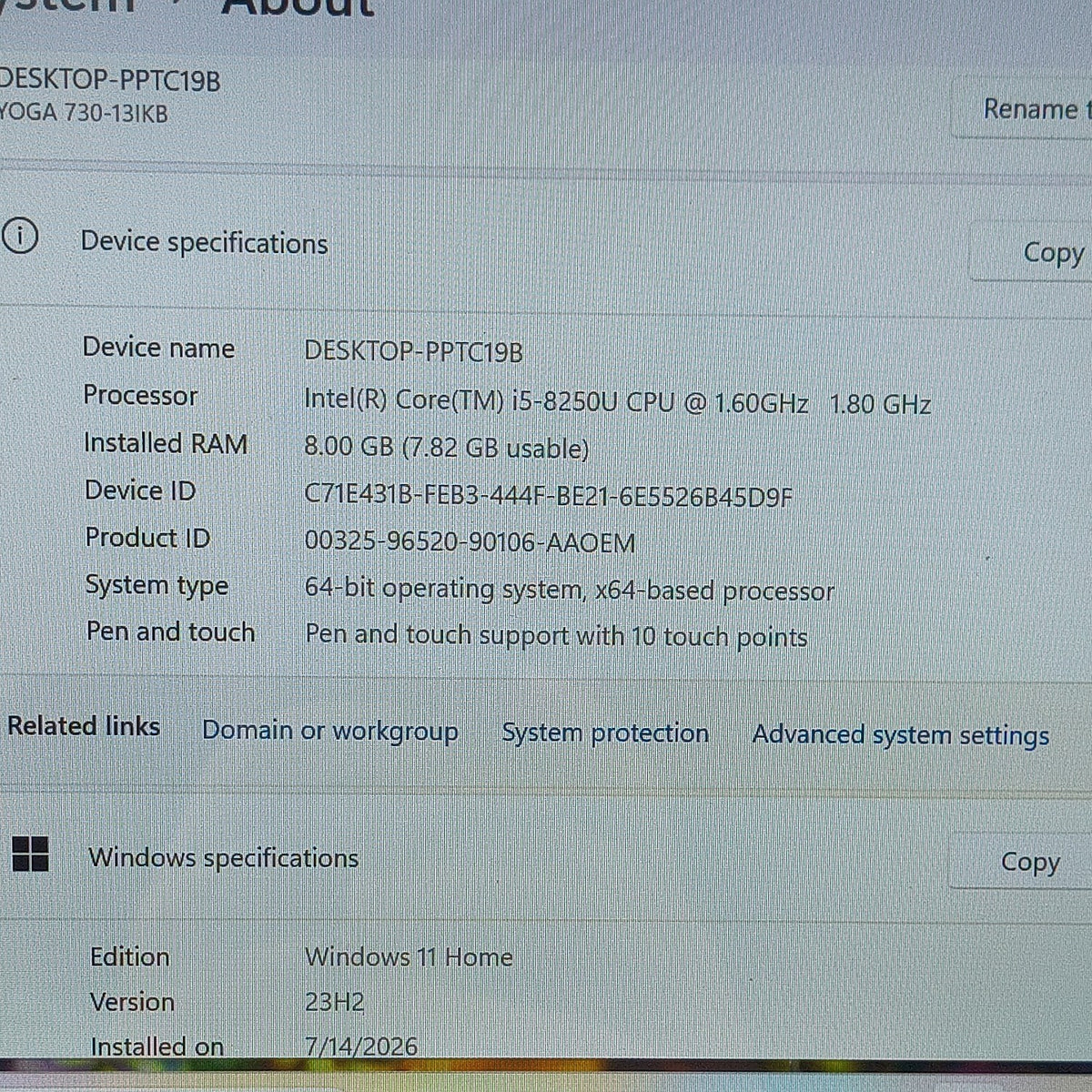Click the Windows logo icon beside Windows specifications
This screenshot has height=1092, width=1092.
pyautogui.click(x=30, y=854)
